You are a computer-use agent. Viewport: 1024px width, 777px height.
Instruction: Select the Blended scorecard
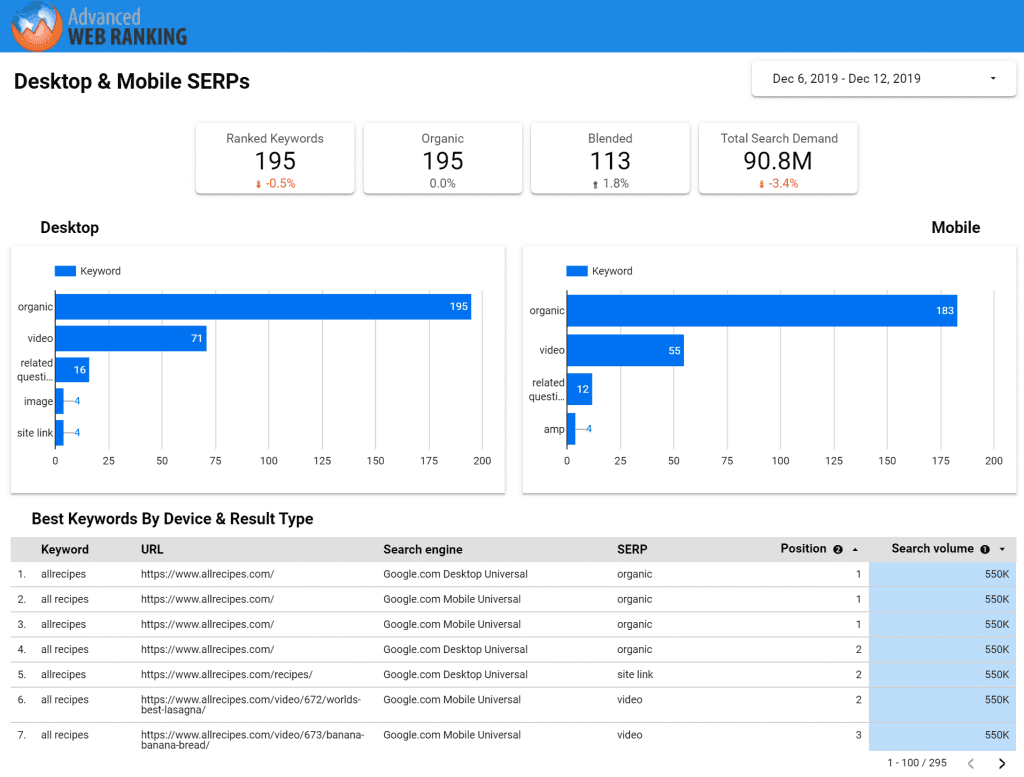pos(610,159)
